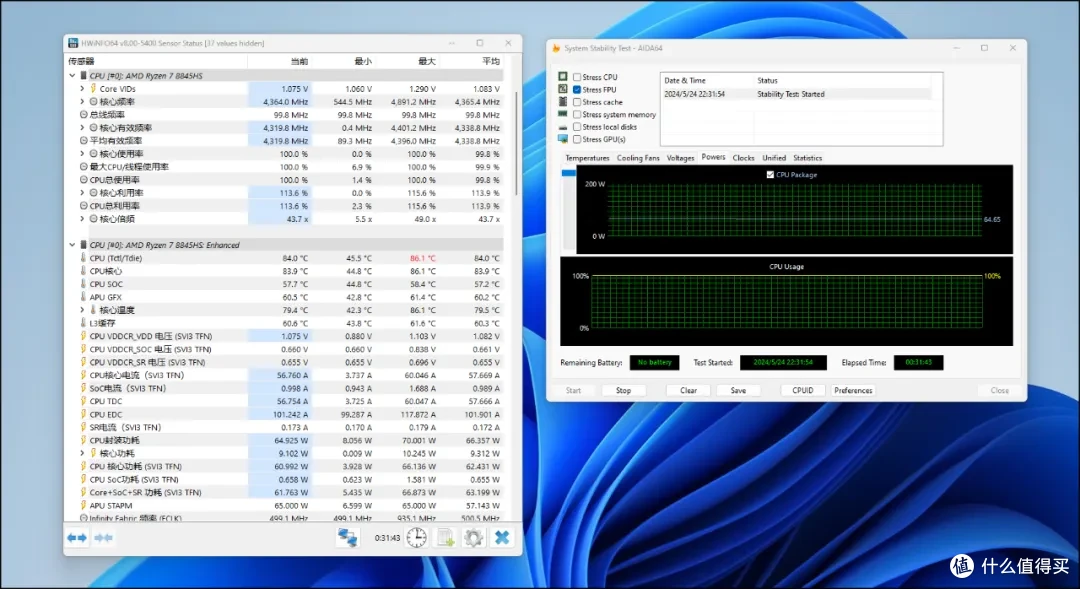Click the HWiNFO log file save icon

[445, 537]
